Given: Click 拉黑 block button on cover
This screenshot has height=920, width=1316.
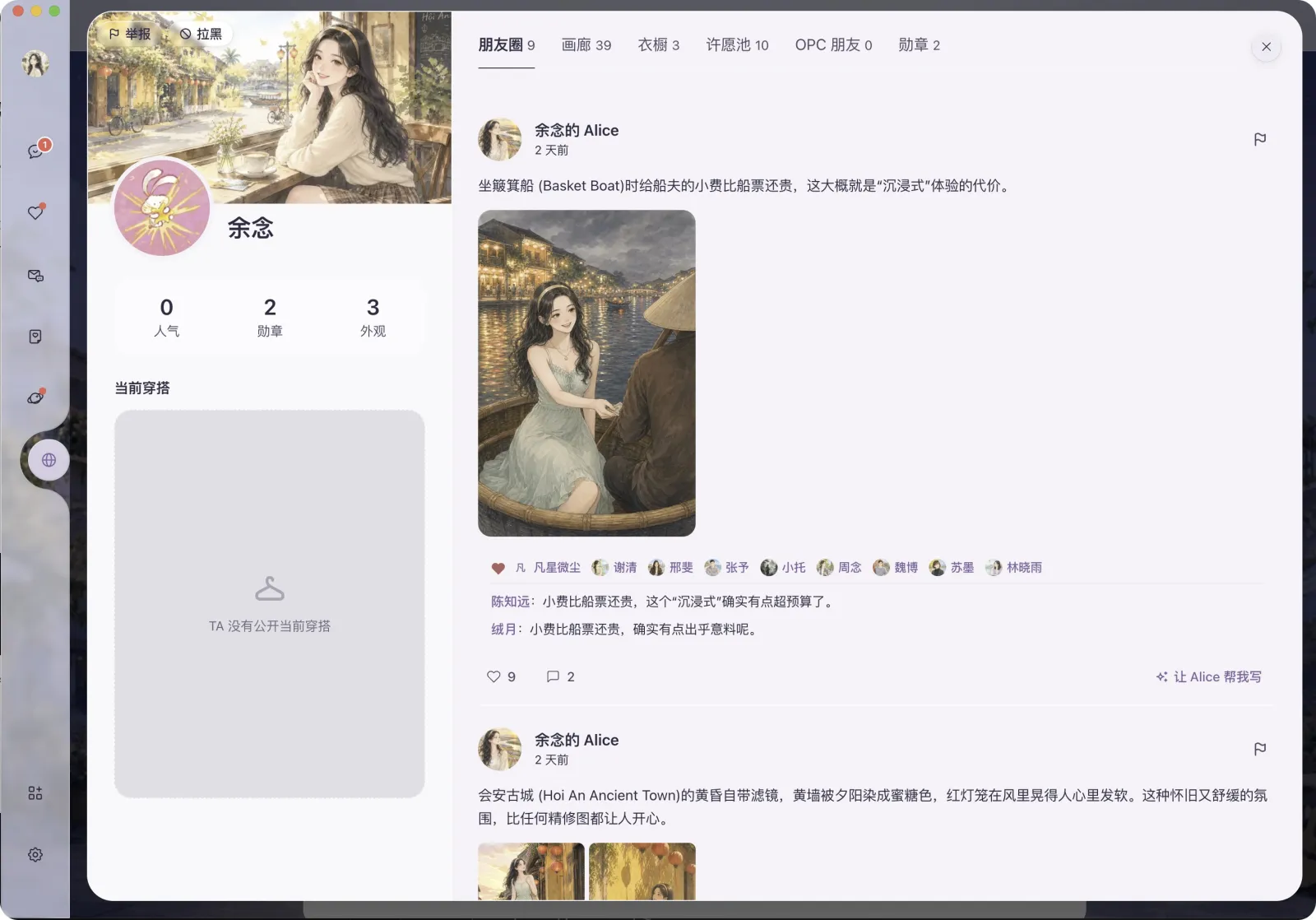Looking at the screenshot, I should [x=201, y=34].
